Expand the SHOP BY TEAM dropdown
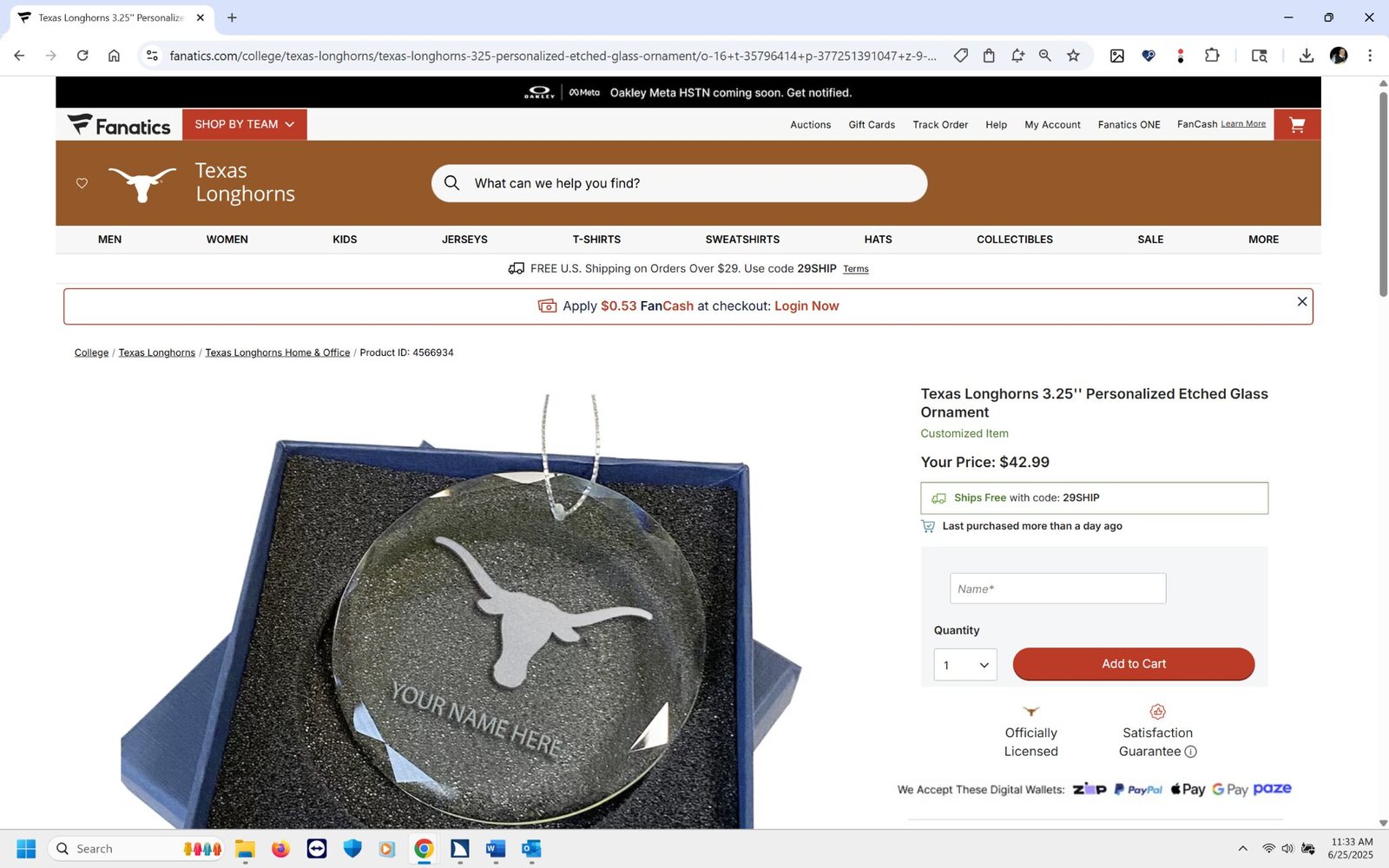Image resolution: width=1389 pixels, height=868 pixels. (245, 125)
